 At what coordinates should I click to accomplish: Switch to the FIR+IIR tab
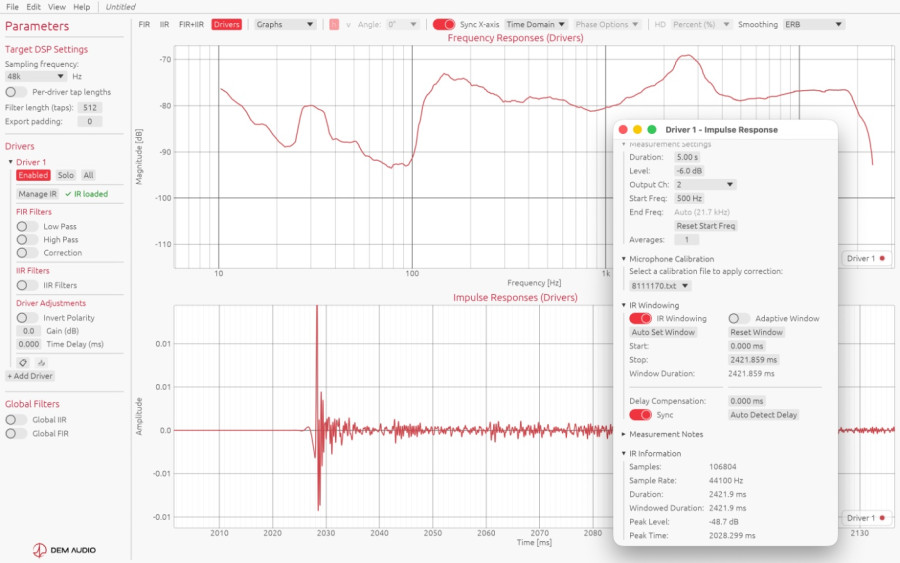pyautogui.click(x=191, y=24)
